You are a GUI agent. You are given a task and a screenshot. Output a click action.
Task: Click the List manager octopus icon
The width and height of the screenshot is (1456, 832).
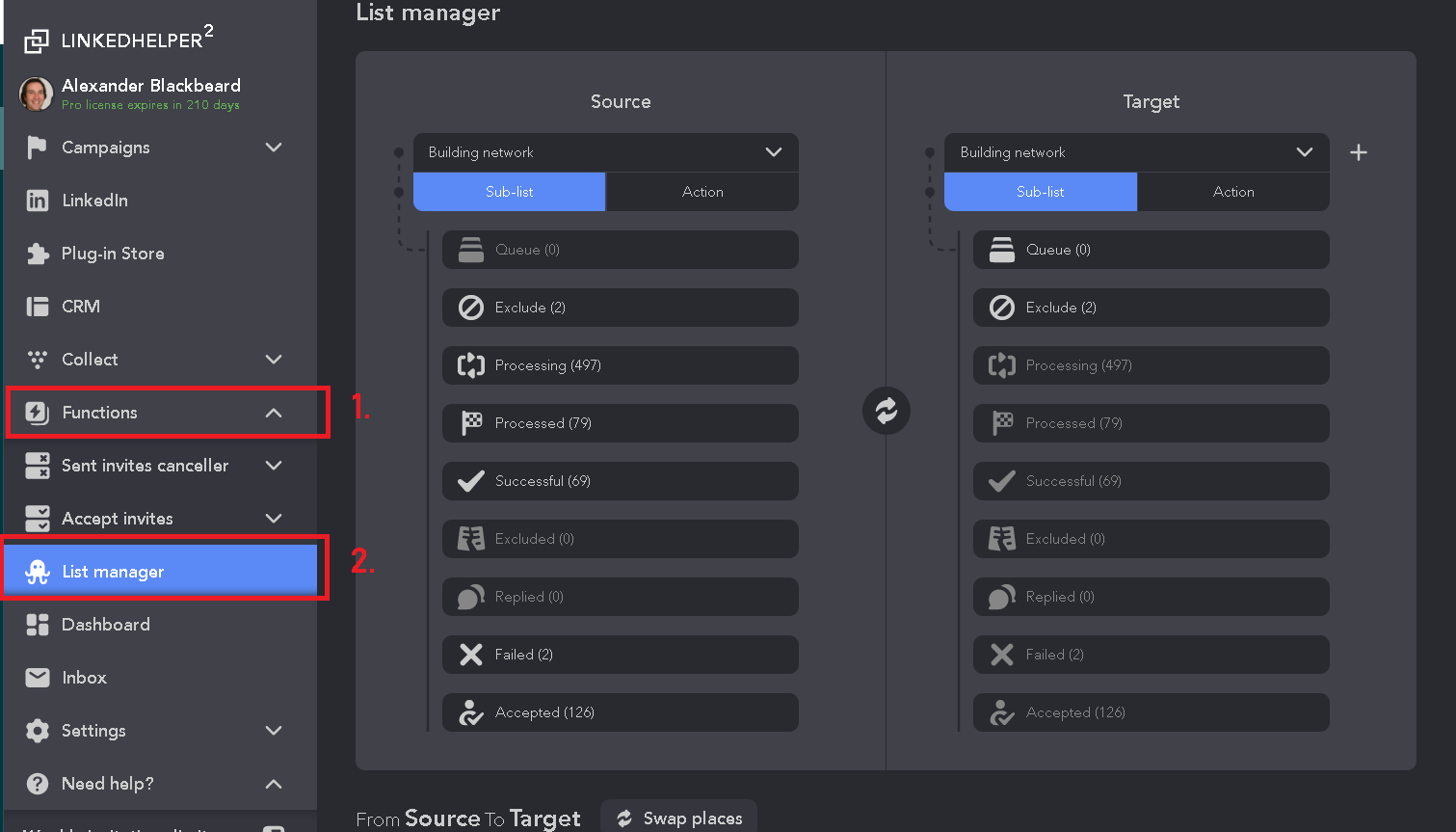point(38,572)
